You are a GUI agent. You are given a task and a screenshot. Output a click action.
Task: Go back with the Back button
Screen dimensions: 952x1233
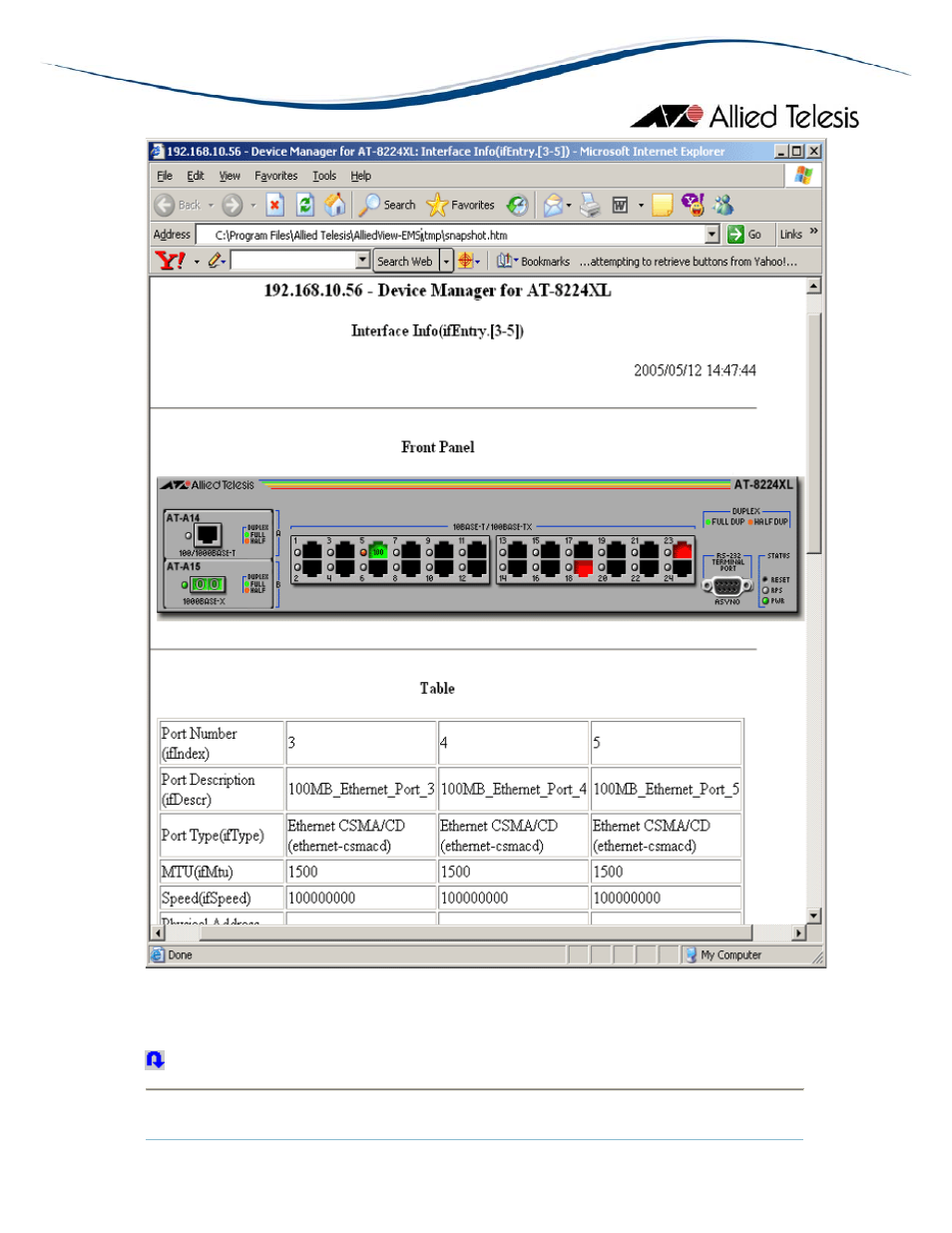click(178, 205)
